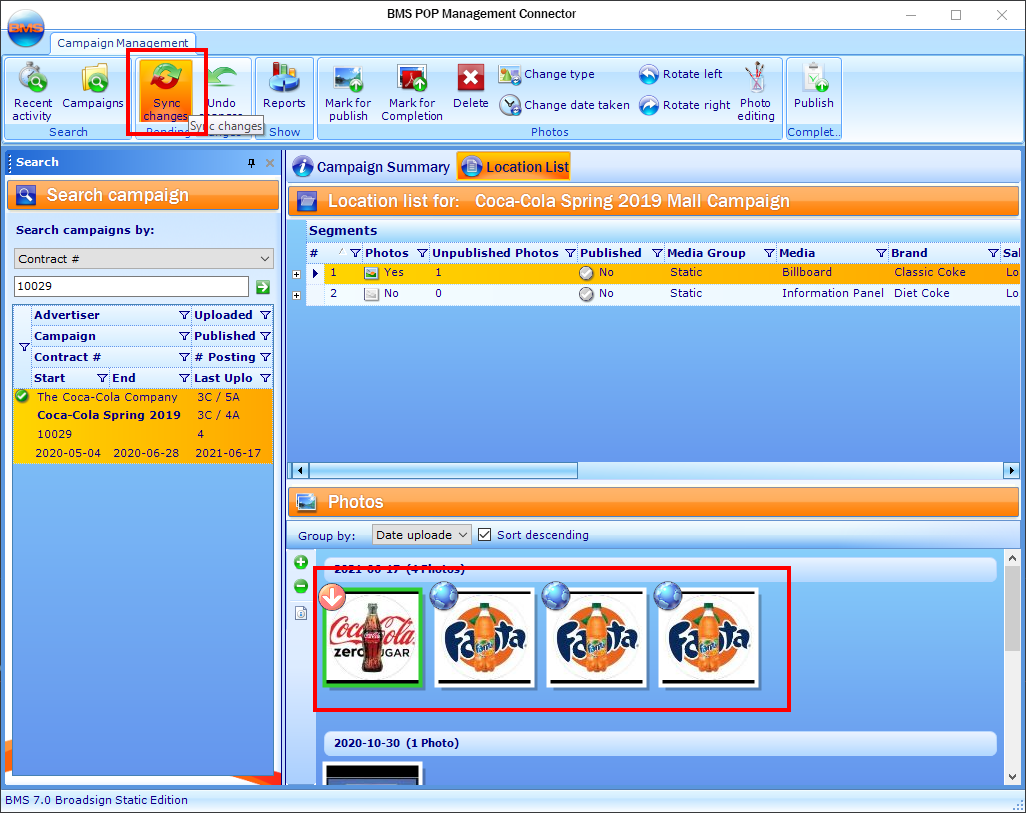
Task: Switch to Location List tab
Action: [x=514, y=167]
